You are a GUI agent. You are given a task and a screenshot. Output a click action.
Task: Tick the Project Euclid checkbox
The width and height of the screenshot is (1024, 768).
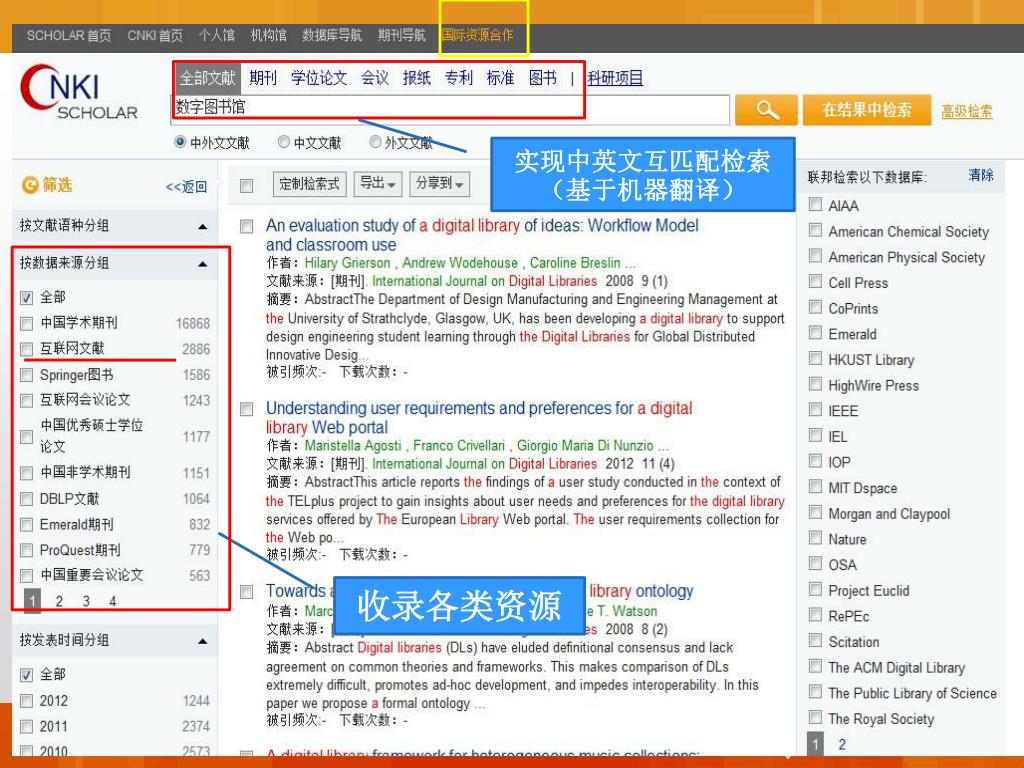815,589
